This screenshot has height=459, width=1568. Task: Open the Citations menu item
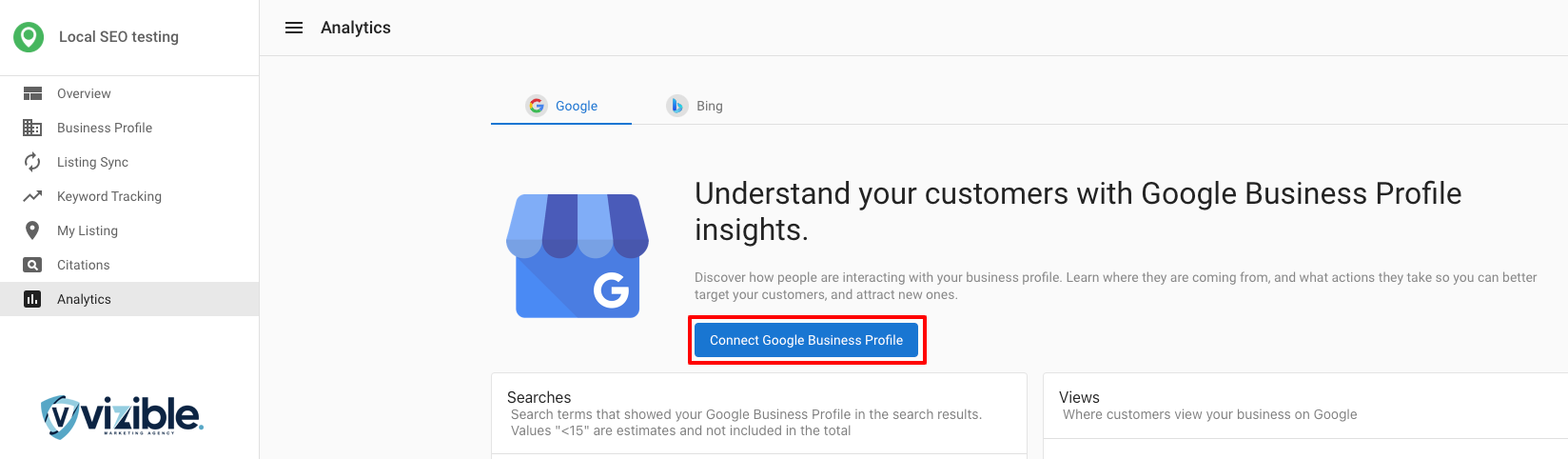(x=84, y=265)
